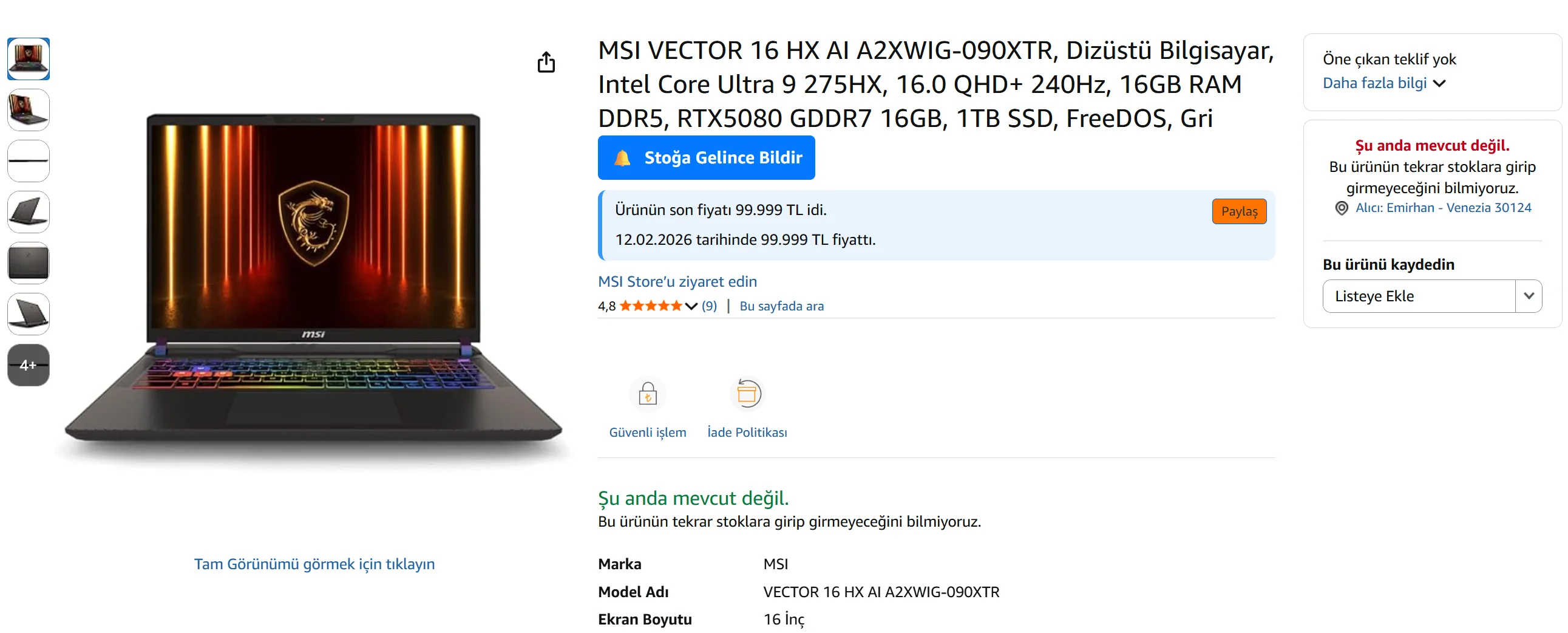Open the Güvenli işlem lock icon

click(647, 394)
